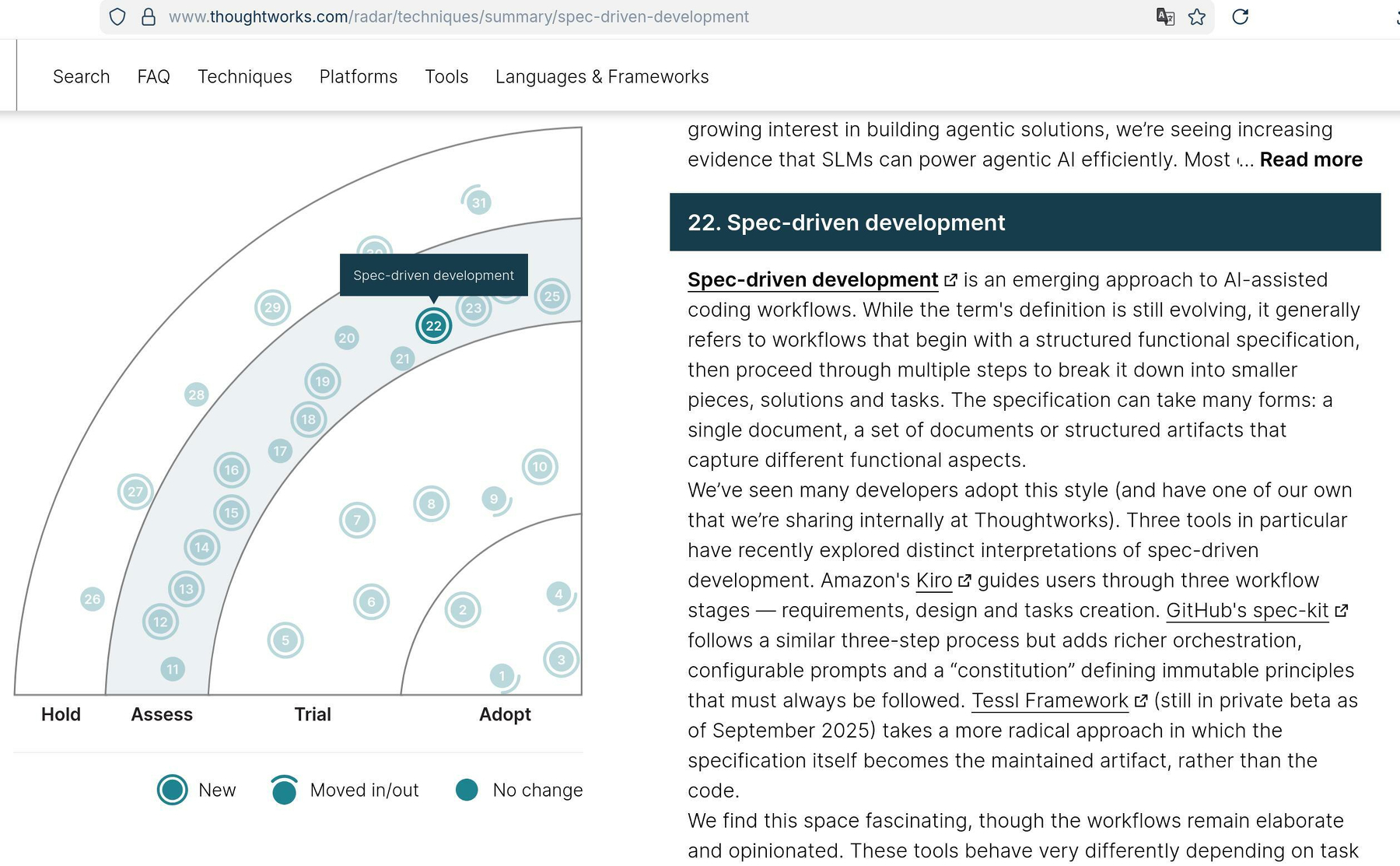Image resolution: width=1400 pixels, height=866 pixels.
Task: Select radar blip 6
Action: coord(372,602)
